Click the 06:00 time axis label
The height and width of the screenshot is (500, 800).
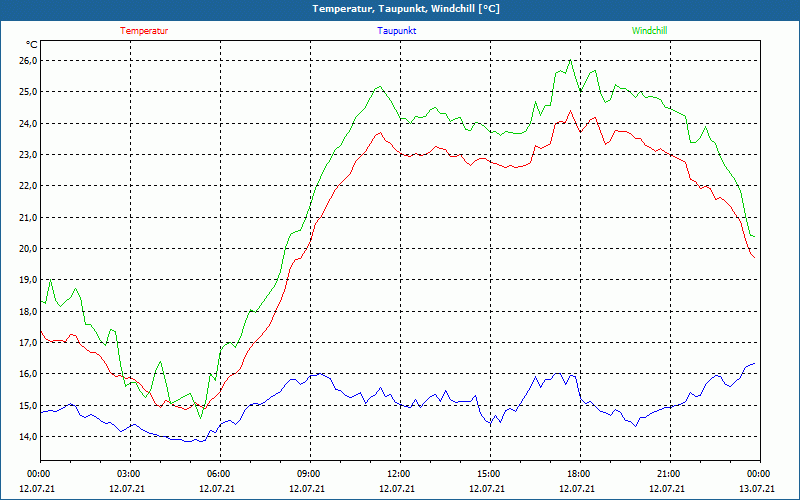220,473
